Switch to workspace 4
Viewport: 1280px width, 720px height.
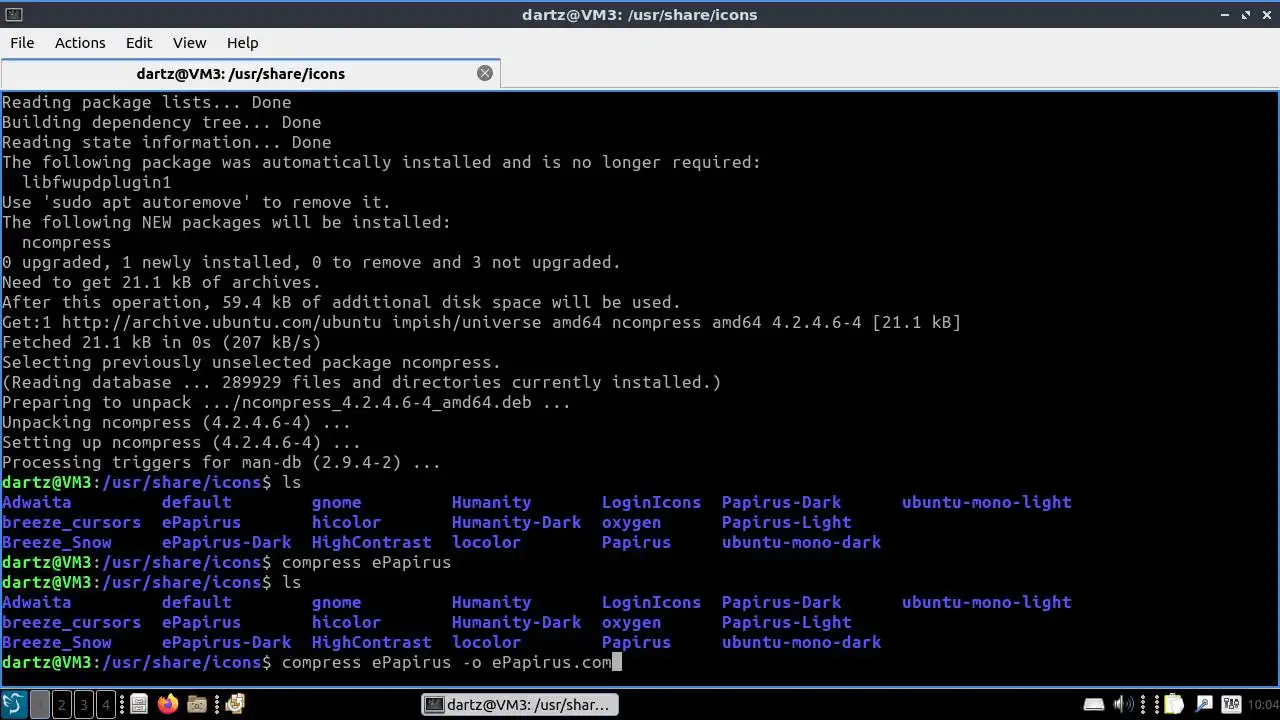(105, 705)
